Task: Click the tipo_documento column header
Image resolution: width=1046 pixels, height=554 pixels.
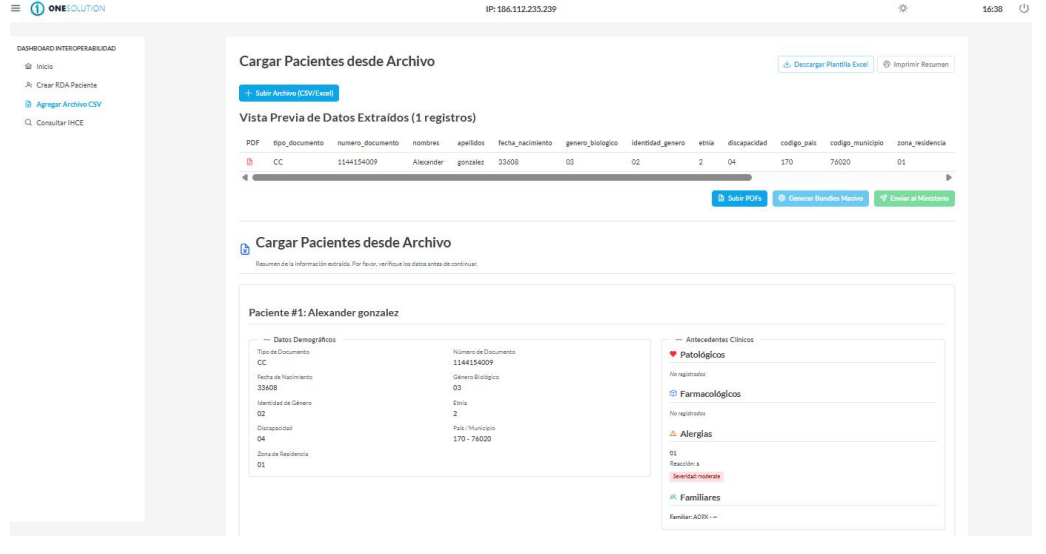Action: pyautogui.click(x=298, y=143)
